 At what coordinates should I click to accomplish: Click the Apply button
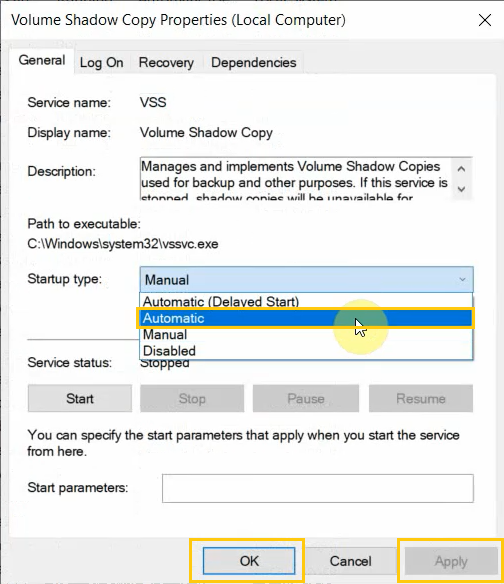[451, 561]
